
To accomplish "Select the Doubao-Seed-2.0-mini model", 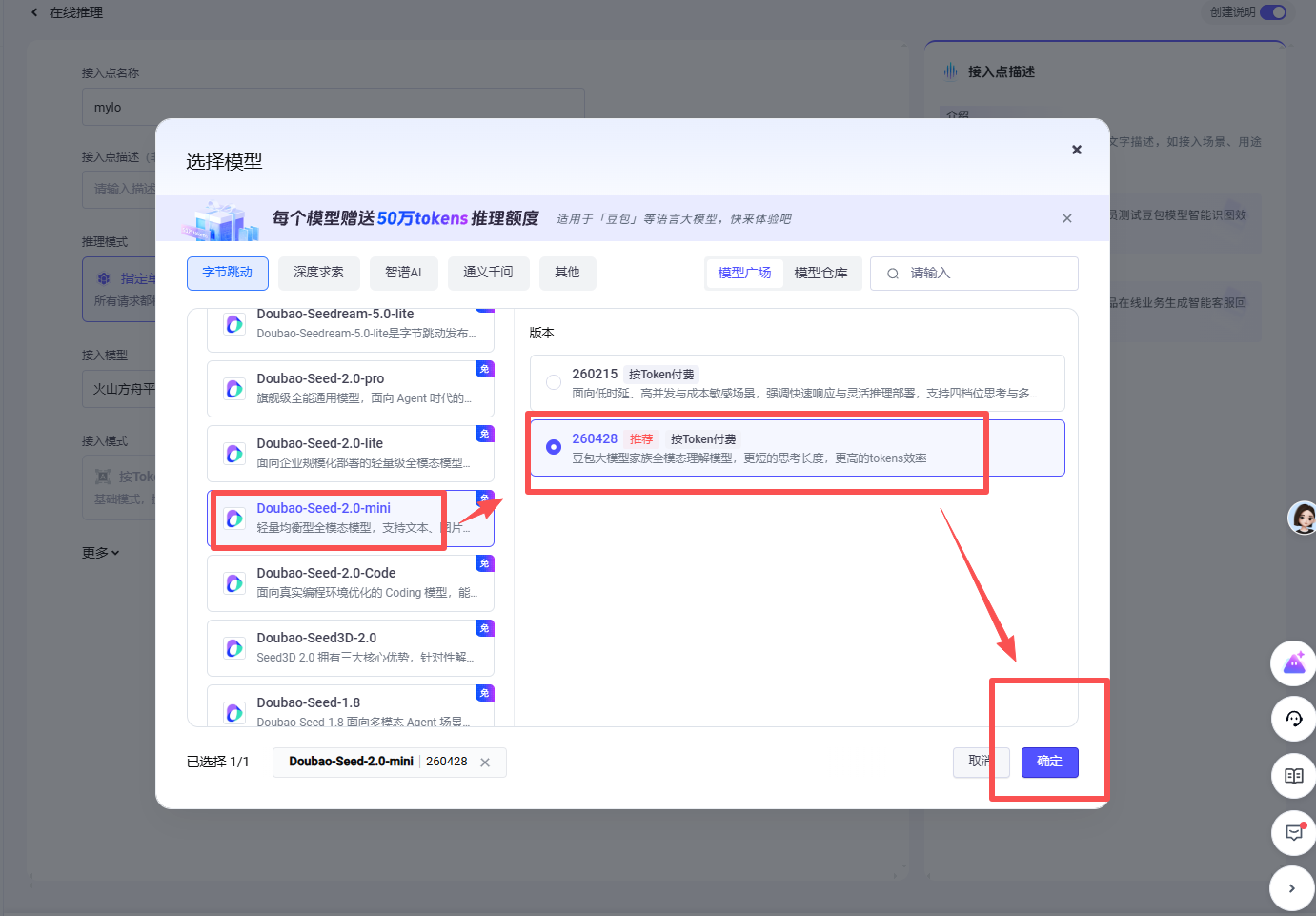I will (x=351, y=518).
